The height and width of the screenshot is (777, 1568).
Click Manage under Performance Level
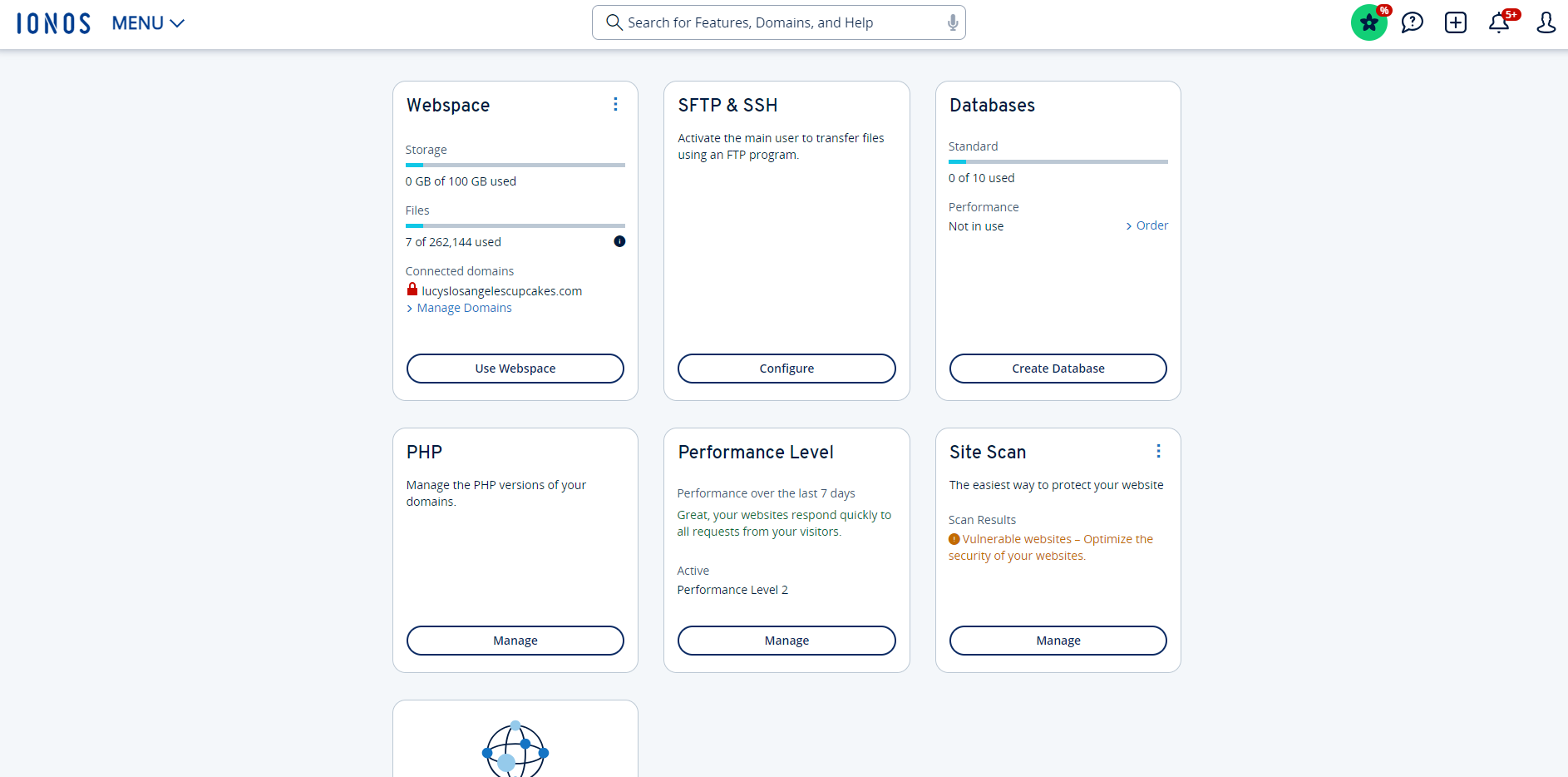[x=786, y=640]
